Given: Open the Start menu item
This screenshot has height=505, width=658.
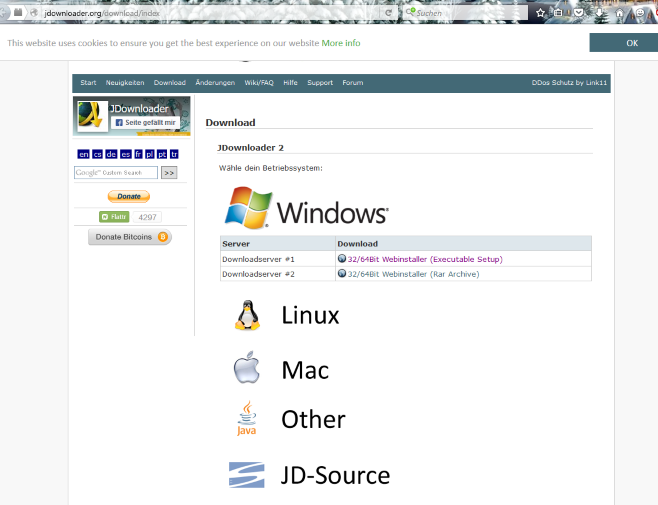Looking at the screenshot, I should click(88, 83).
